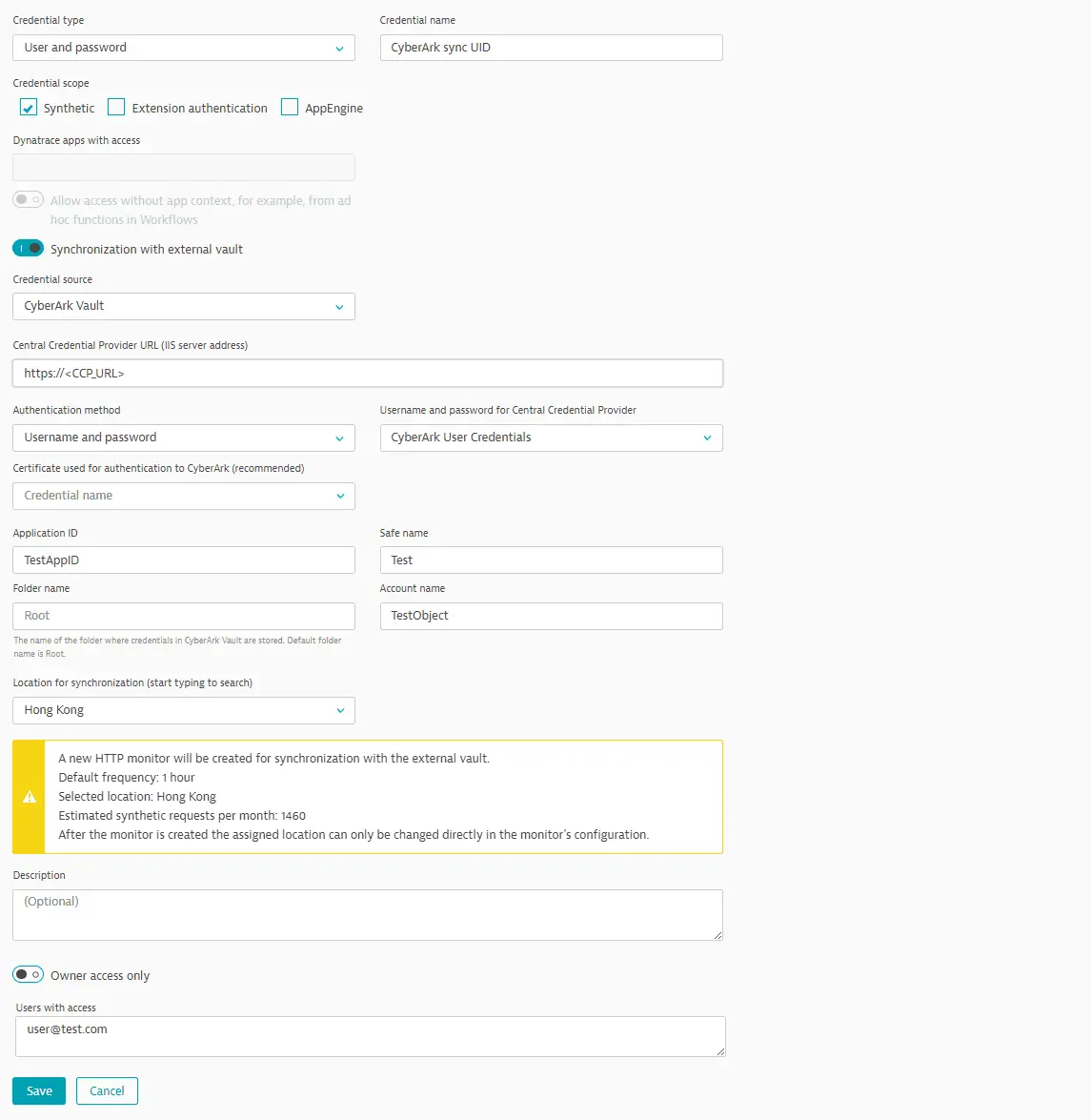Enable the Extension authentication checkbox

click(116, 108)
